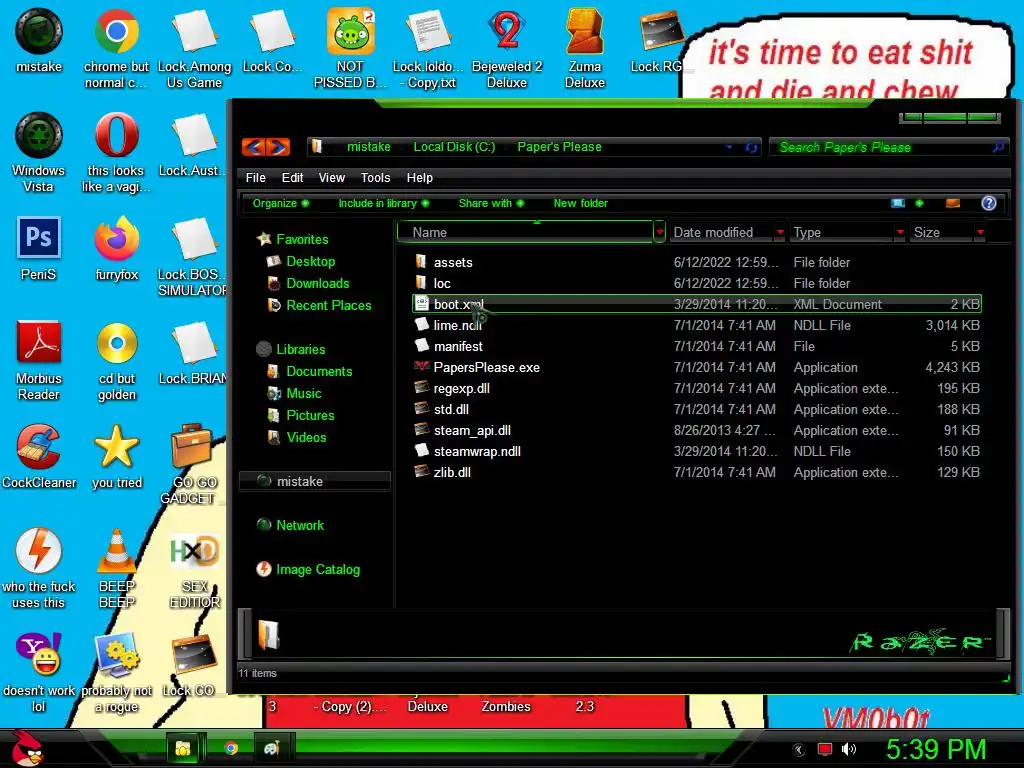Open the Music library

click(304, 394)
